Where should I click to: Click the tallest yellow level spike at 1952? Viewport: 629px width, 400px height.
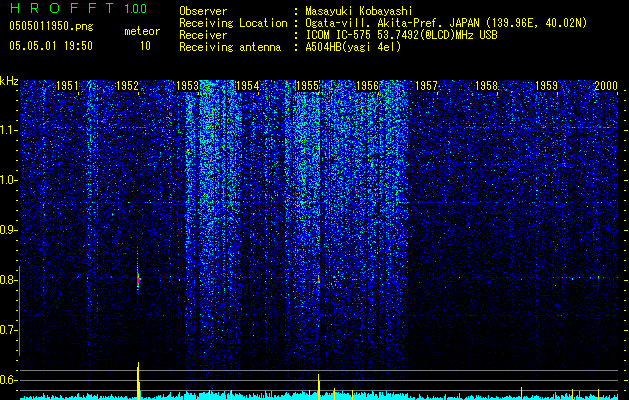[138, 381]
